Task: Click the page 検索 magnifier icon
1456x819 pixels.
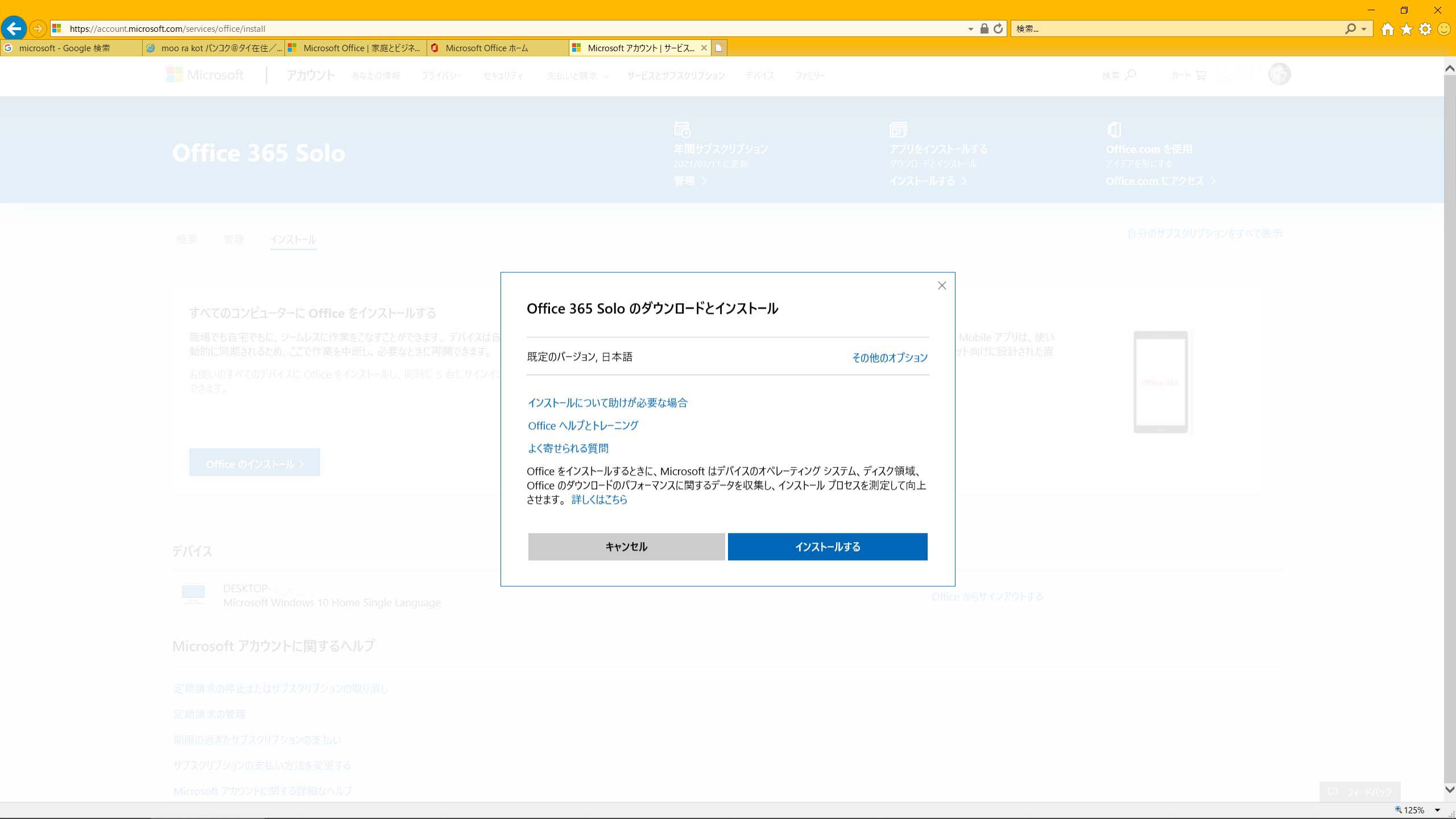Action: [1131, 75]
